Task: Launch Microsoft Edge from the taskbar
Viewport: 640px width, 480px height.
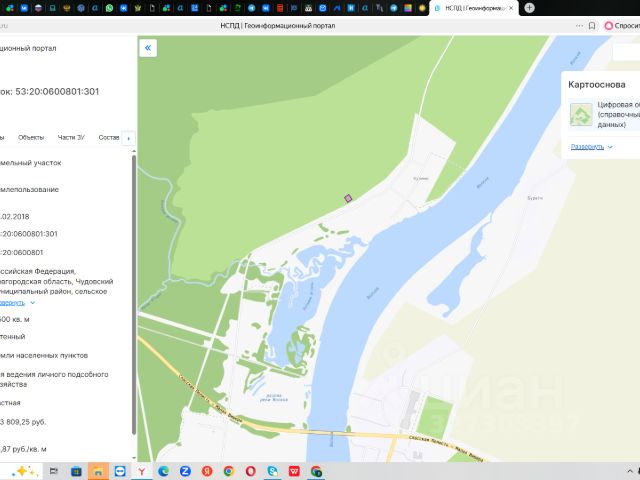Action: (x=164, y=471)
